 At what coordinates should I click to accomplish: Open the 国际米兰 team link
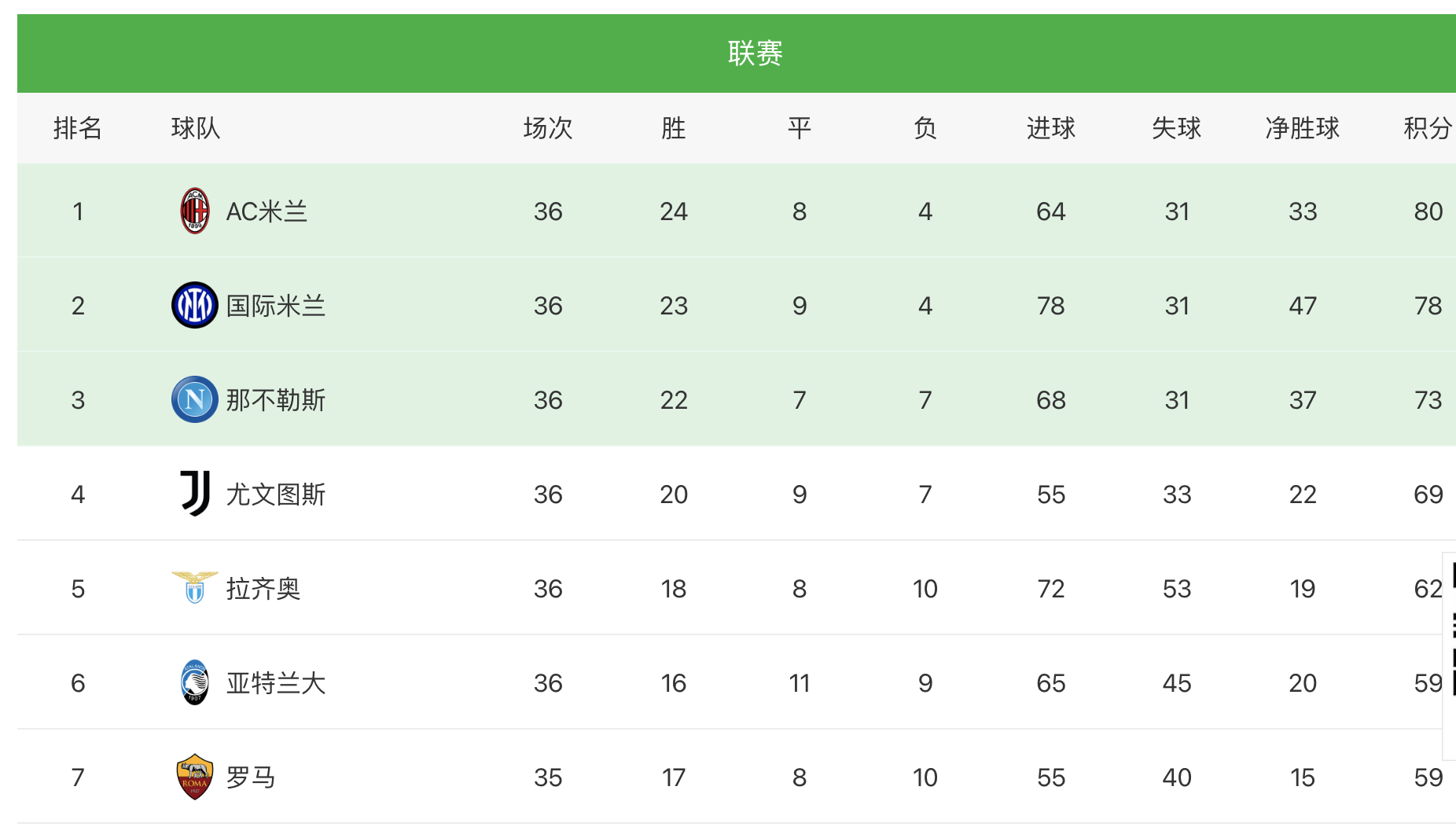tap(275, 306)
